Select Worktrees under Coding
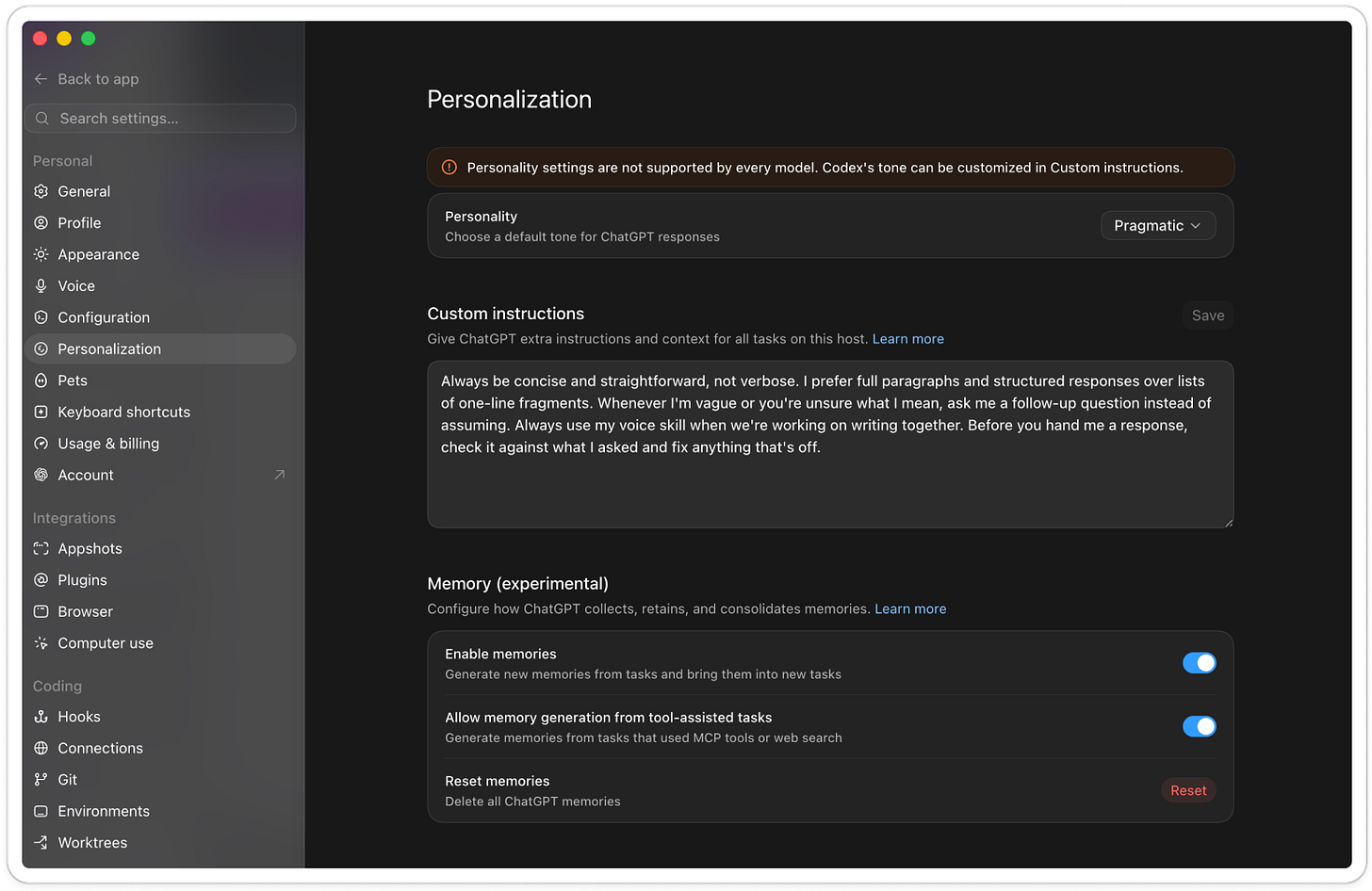Image resolution: width=1372 pixels, height=891 pixels. 160,843
